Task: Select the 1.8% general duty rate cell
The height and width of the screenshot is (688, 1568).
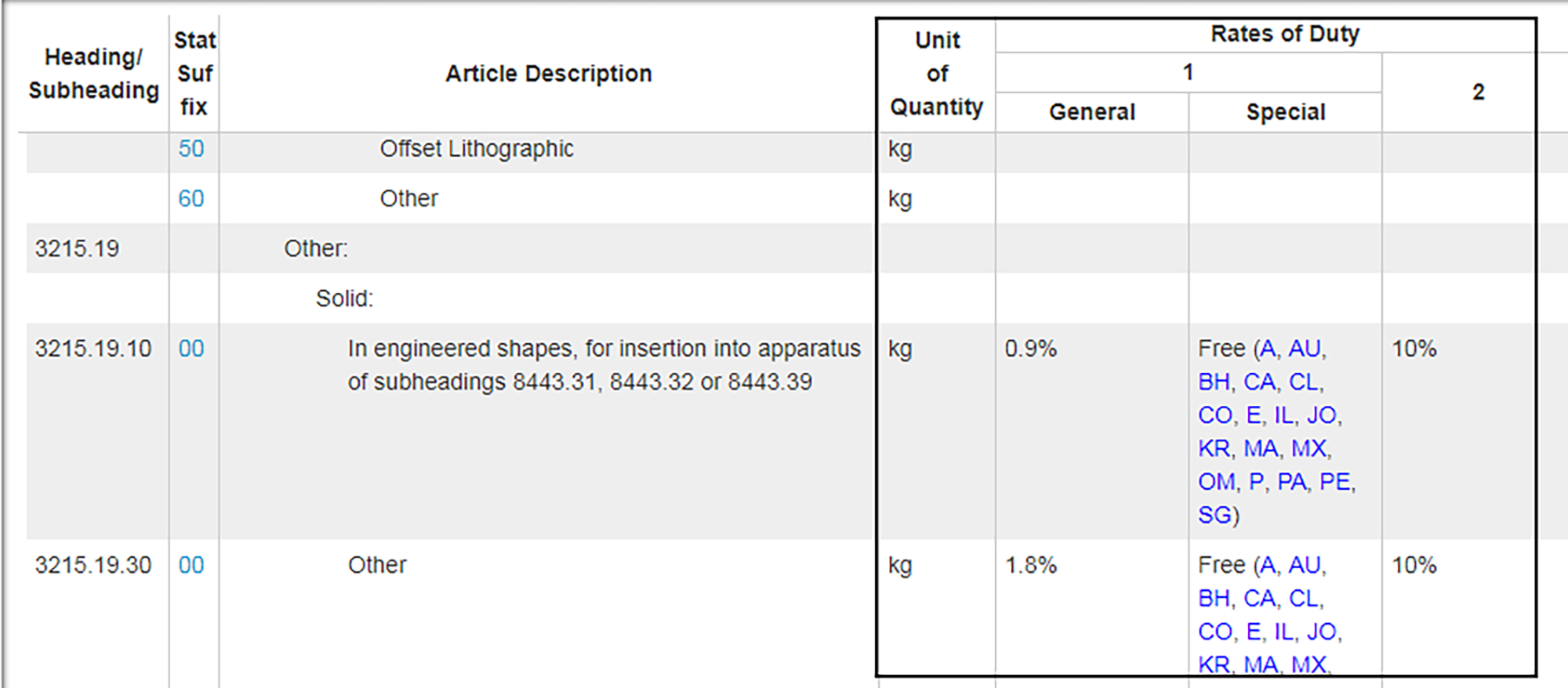Action: (x=1031, y=565)
